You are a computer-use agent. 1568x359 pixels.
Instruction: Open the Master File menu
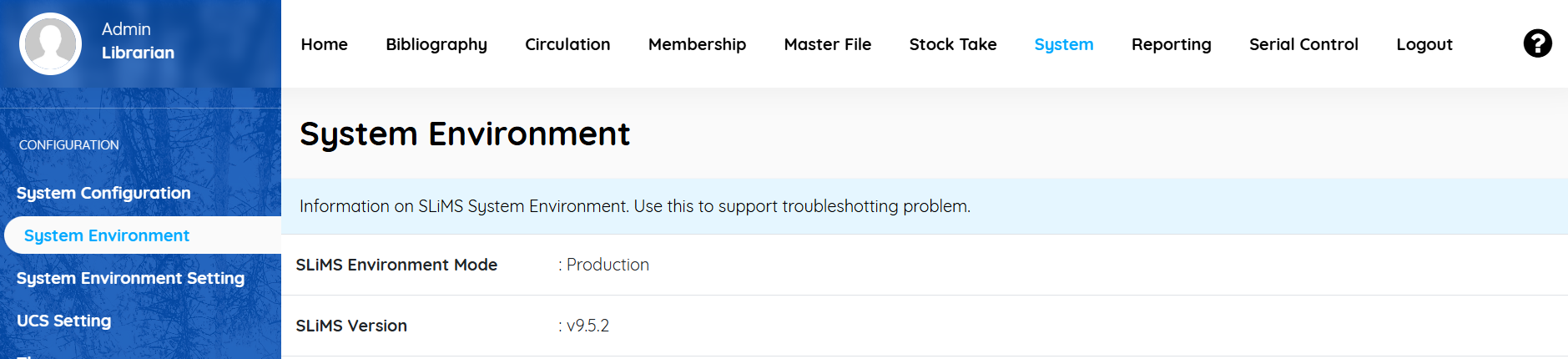(828, 44)
